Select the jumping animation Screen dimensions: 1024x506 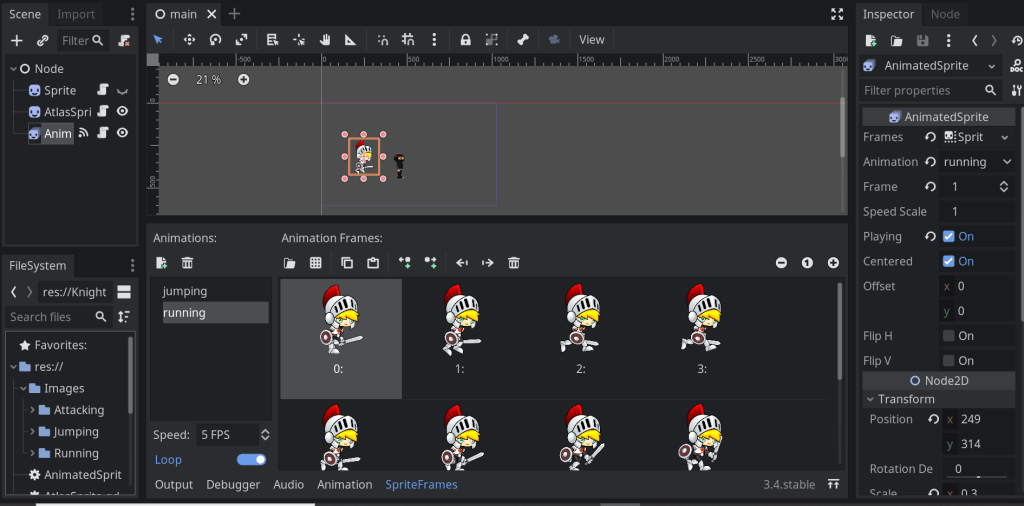(185, 291)
